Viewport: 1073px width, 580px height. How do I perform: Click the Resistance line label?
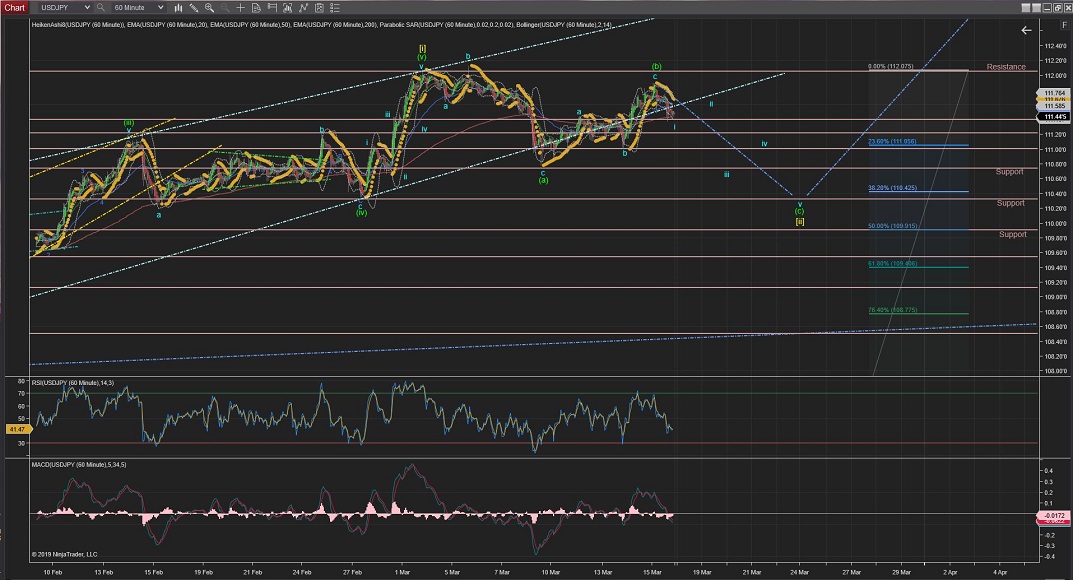click(1006, 67)
